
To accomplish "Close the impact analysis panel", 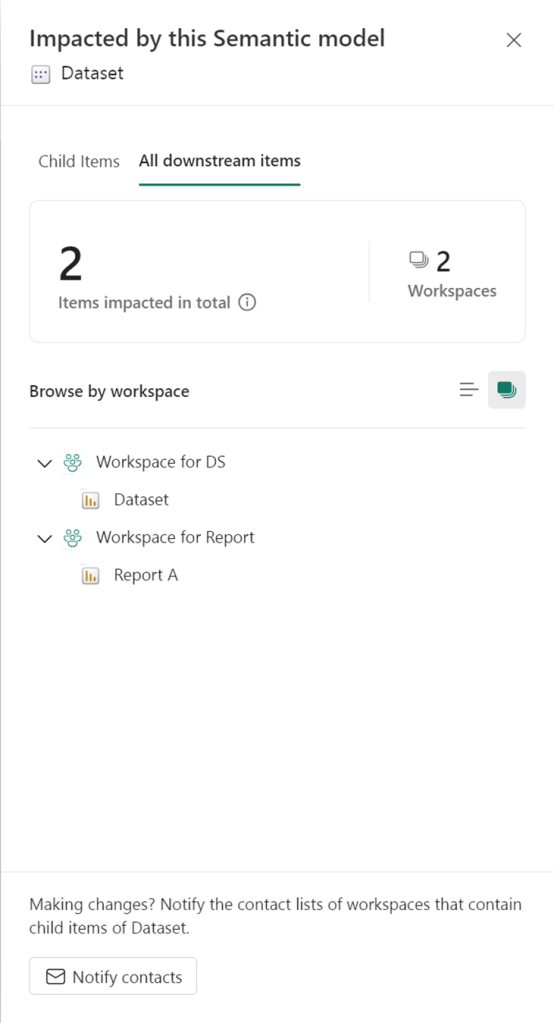I will tap(514, 40).
